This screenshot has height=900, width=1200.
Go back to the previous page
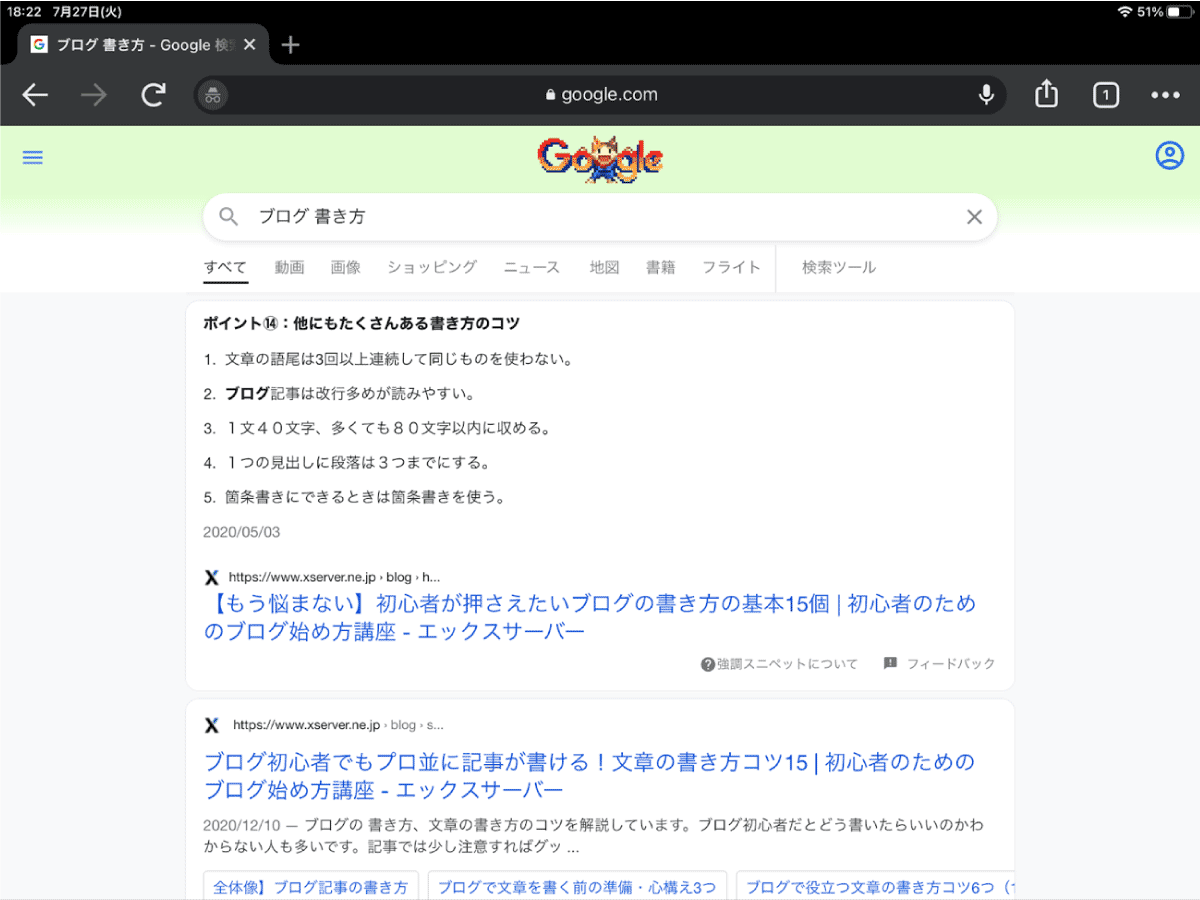tap(35, 95)
